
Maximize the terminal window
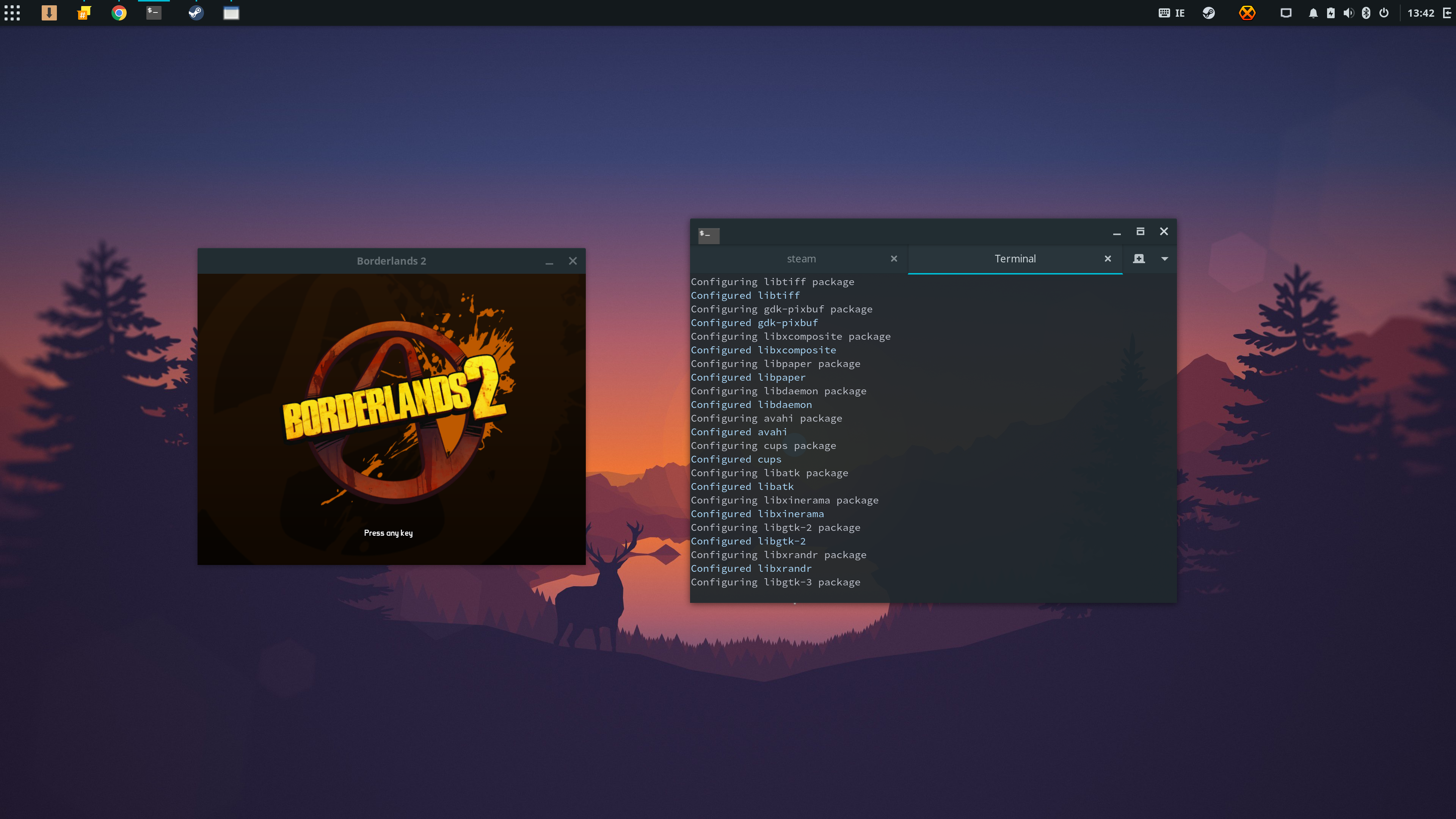(x=1140, y=232)
